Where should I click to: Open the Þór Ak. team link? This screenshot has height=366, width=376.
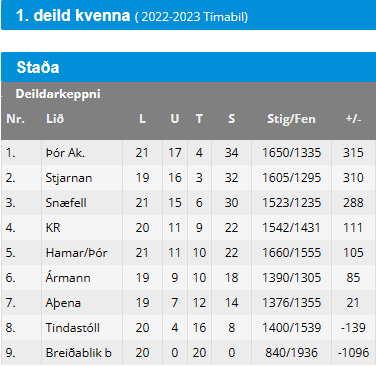click(x=65, y=153)
